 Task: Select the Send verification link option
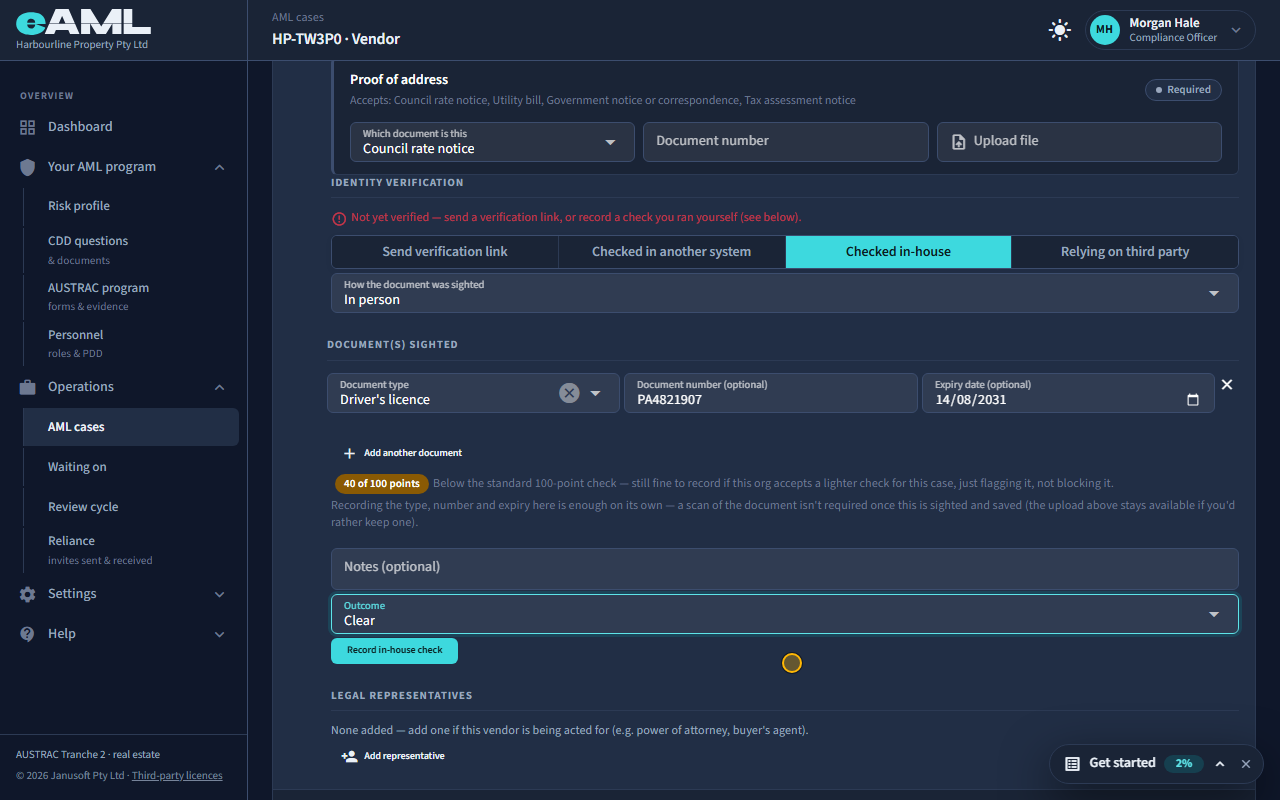coord(445,252)
